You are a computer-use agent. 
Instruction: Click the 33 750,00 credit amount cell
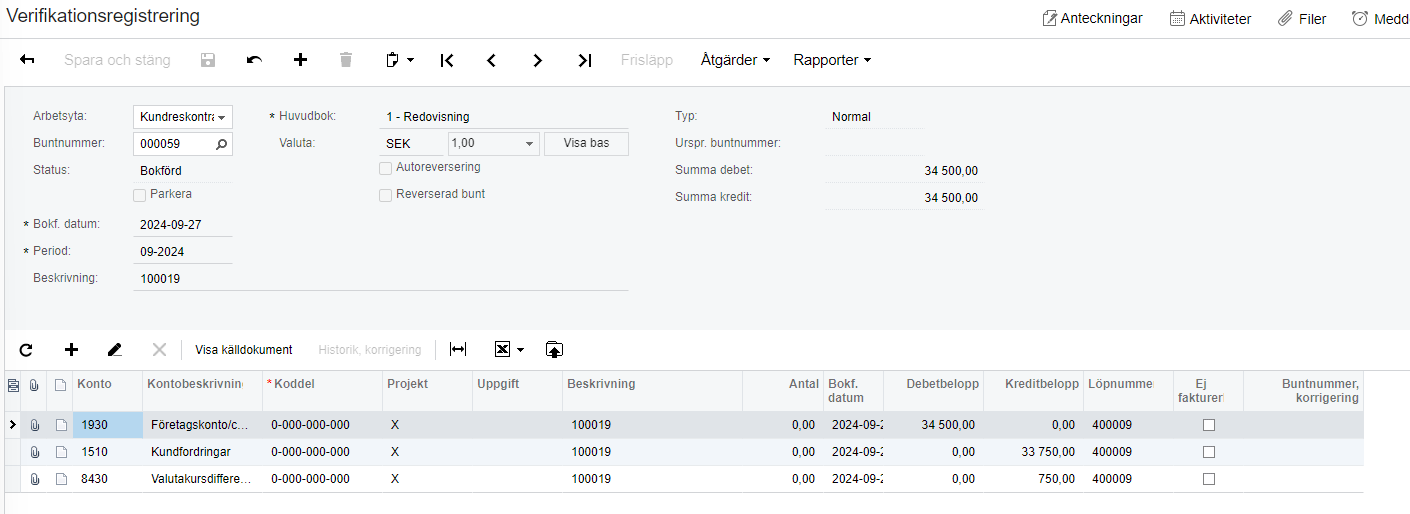pyautogui.click(x=1033, y=452)
